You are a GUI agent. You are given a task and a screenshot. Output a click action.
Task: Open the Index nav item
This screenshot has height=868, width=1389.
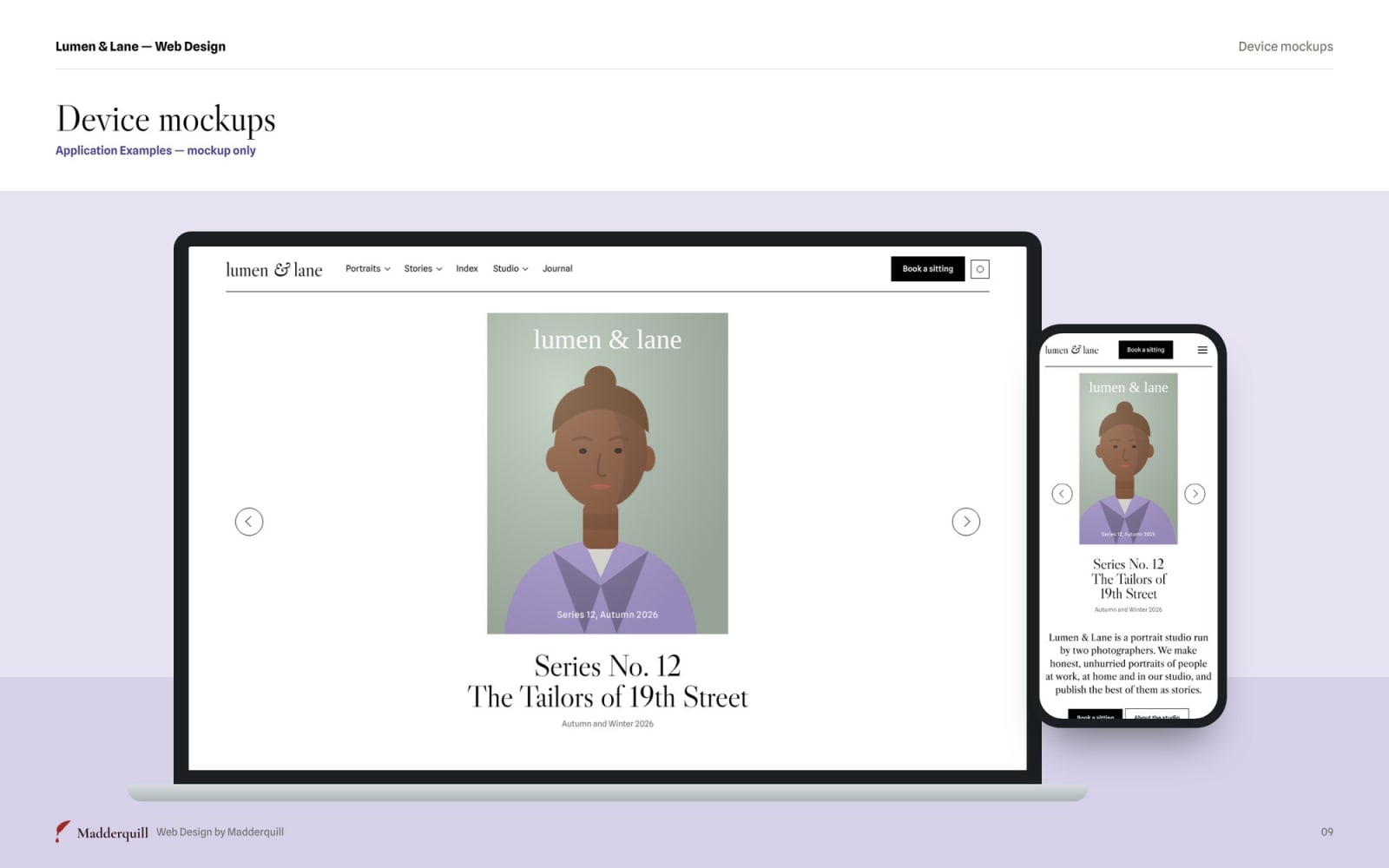tap(467, 269)
